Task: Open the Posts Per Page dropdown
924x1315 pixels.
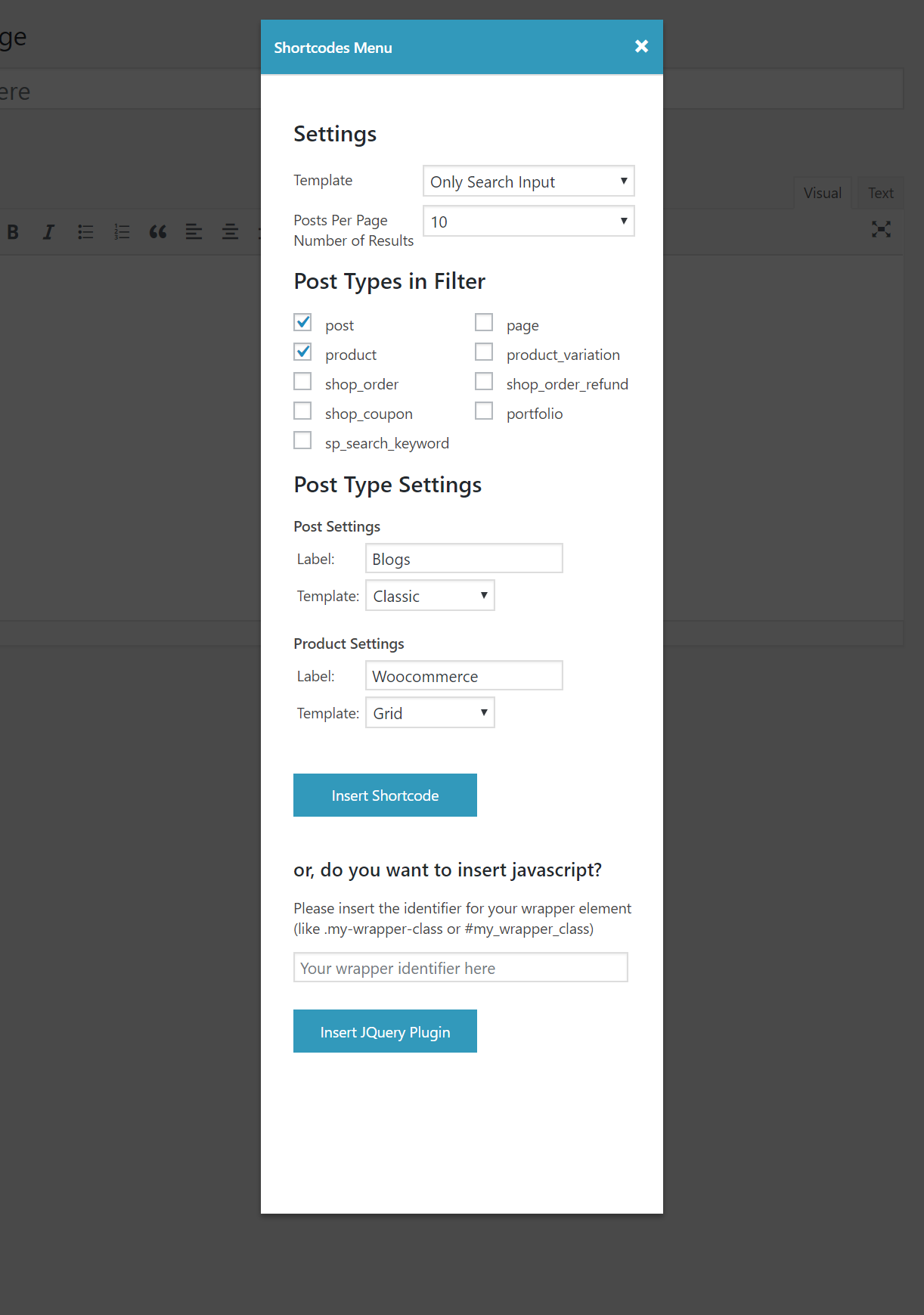Action: (529, 222)
